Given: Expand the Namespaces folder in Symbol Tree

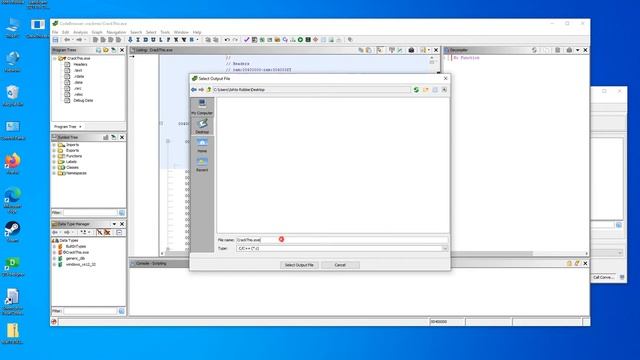Looking at the screenshot, I should pos(54,173).
